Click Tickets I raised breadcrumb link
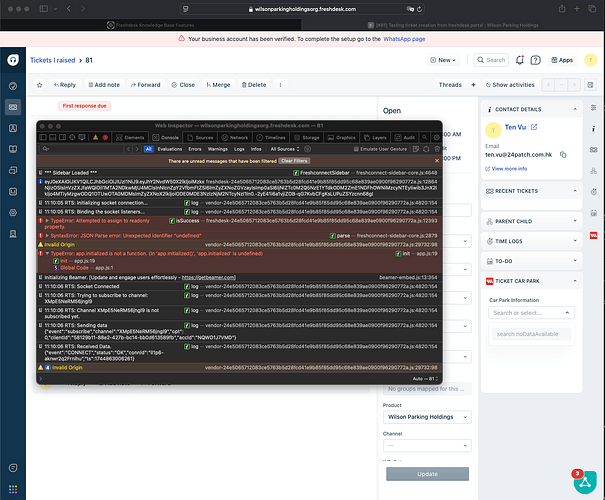 (53, 60)
